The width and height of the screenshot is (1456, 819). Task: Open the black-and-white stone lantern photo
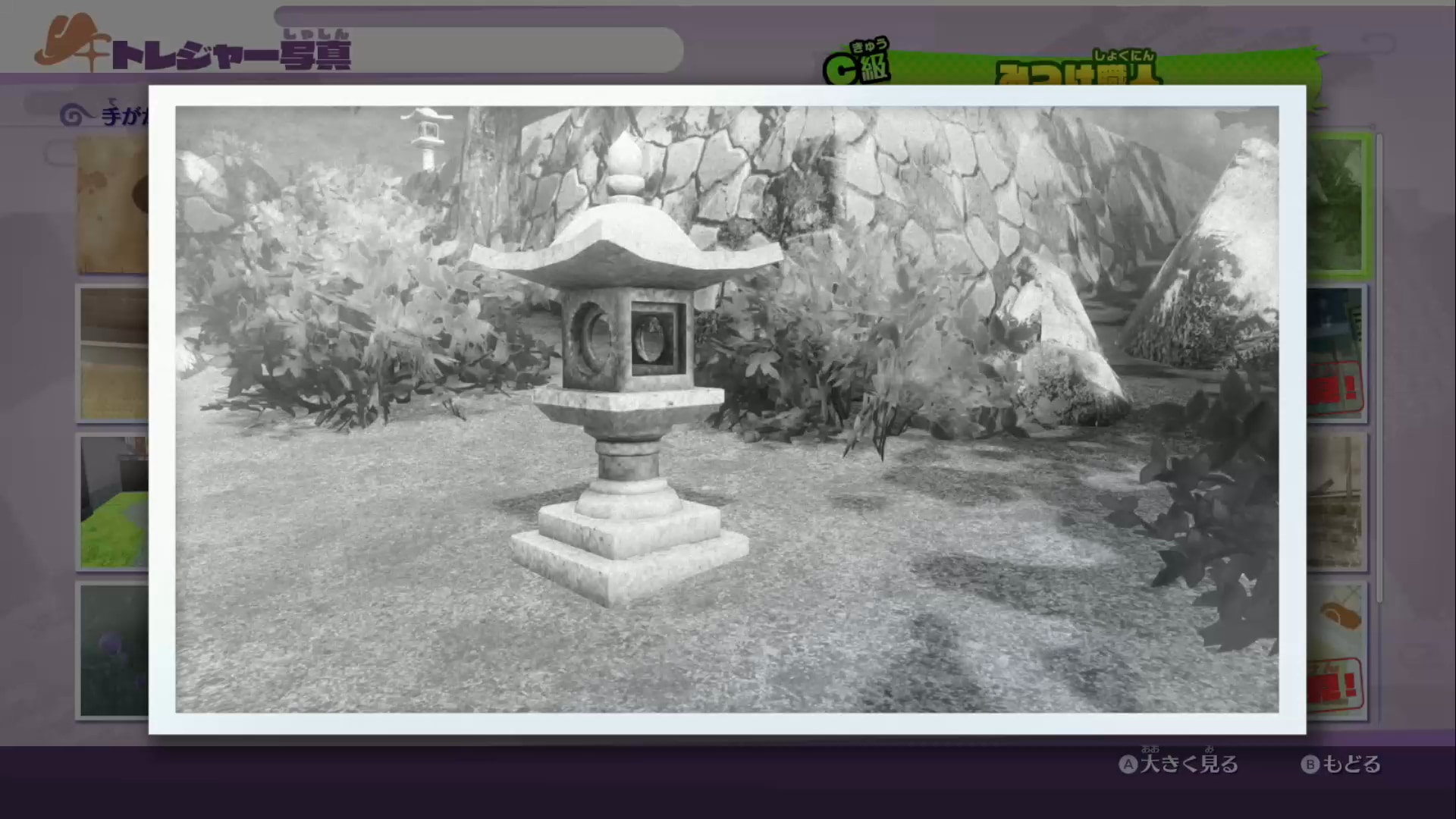726,409
